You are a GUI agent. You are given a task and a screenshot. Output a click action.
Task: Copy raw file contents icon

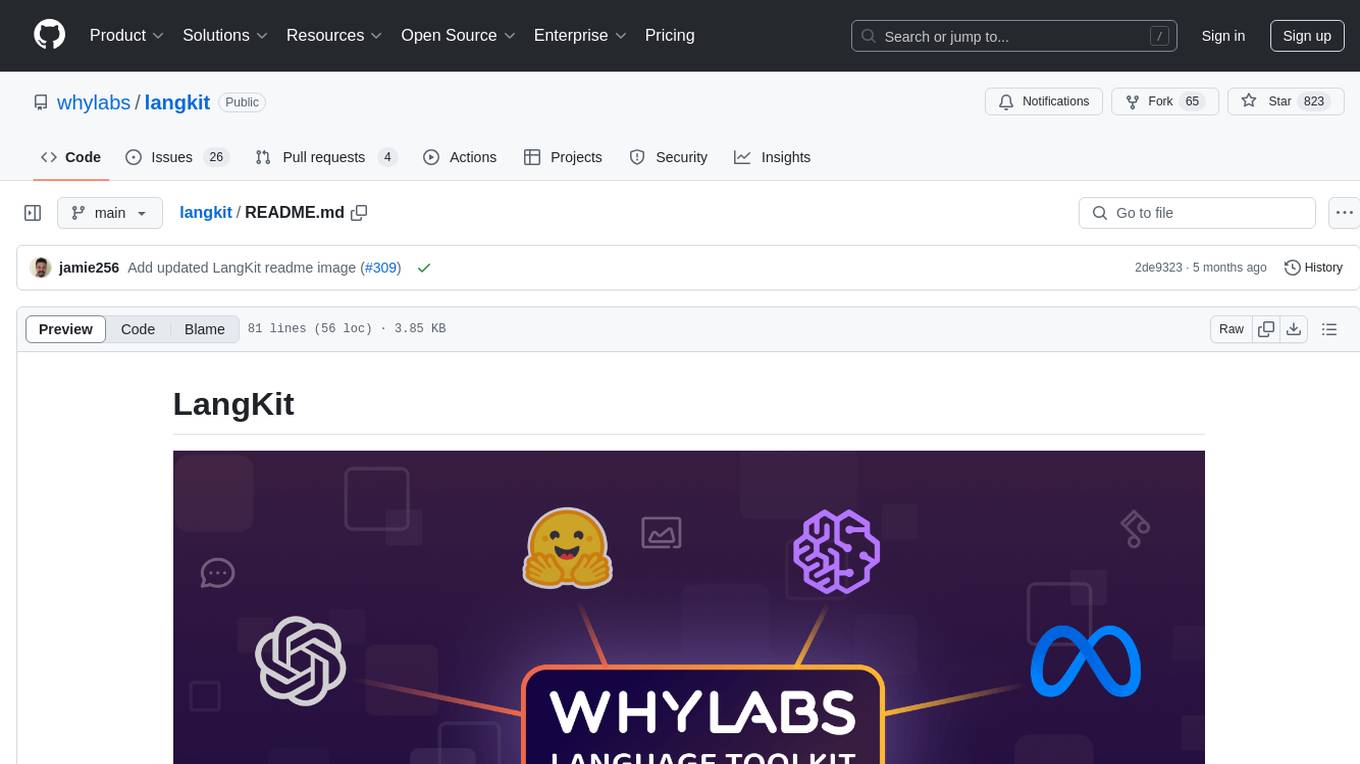pyautogui.click(x=1266, y=329)
